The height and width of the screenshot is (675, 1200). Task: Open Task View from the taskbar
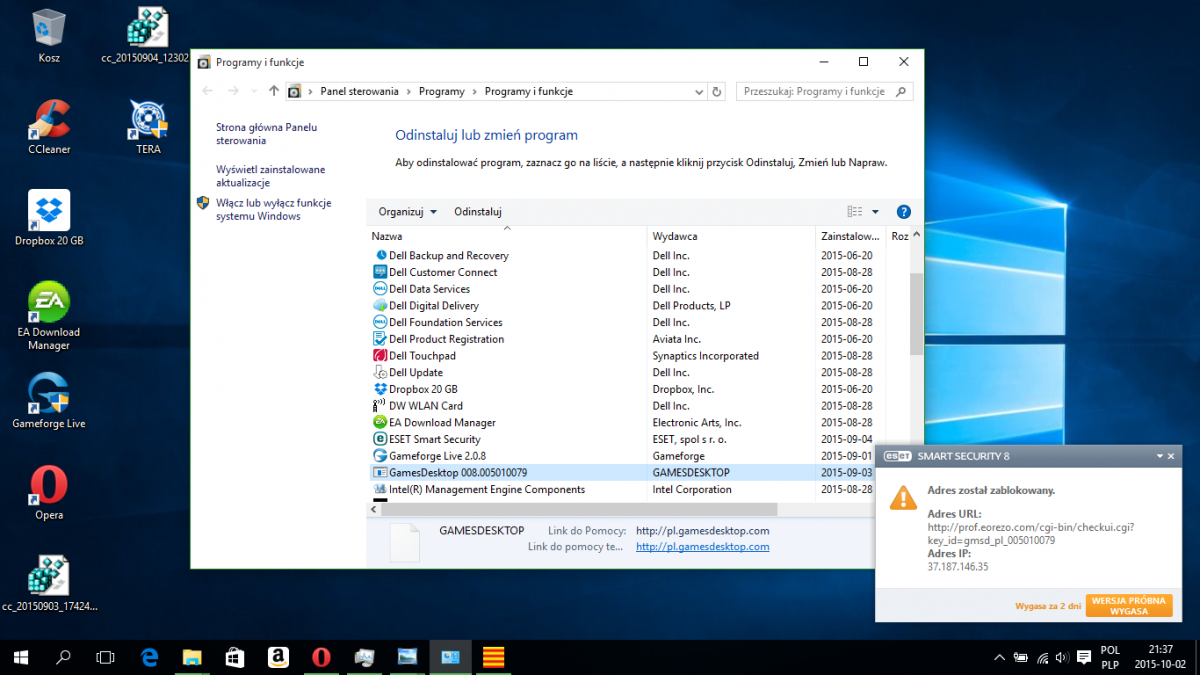105,657
